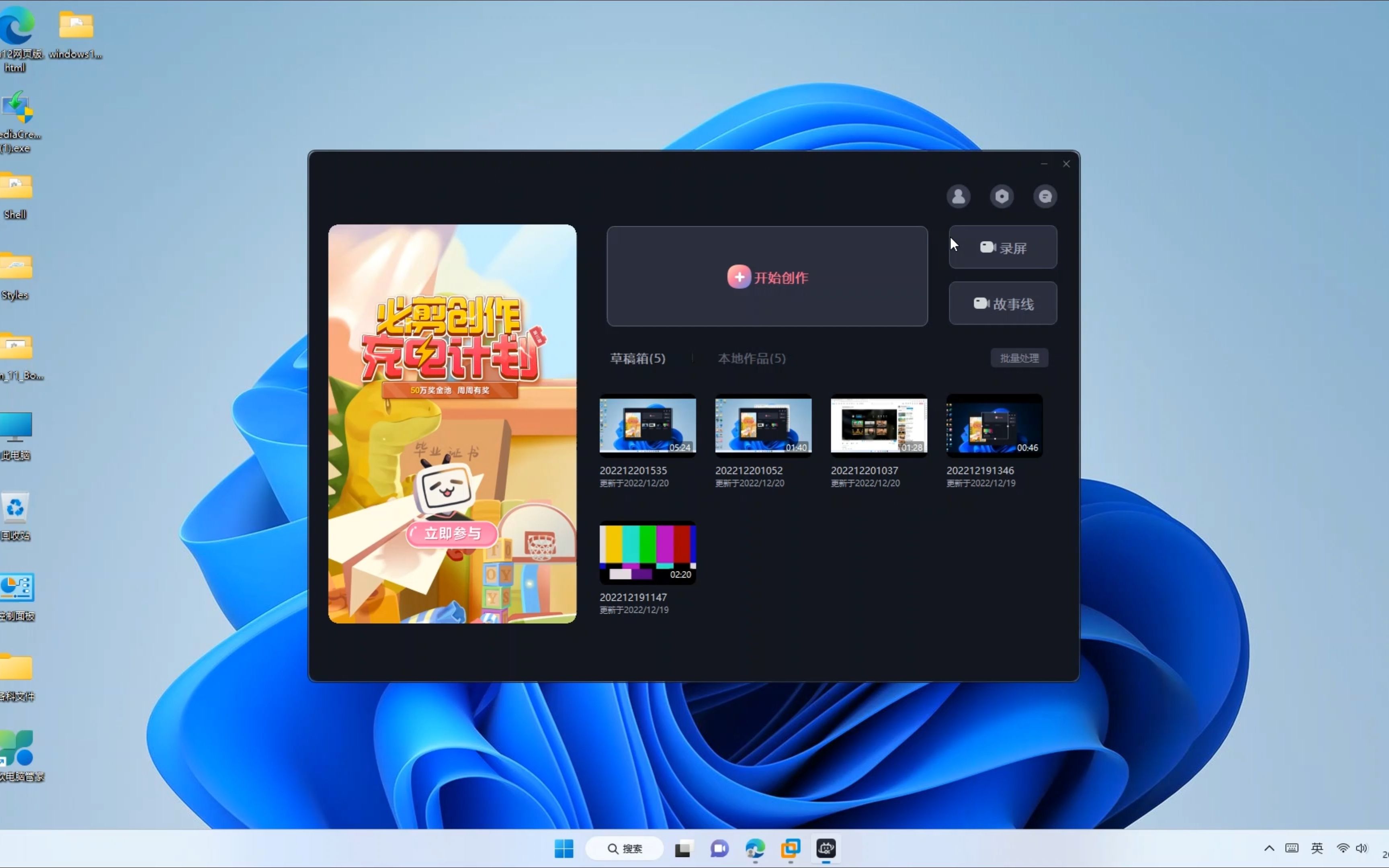1389x868 pixels.
Task: Select the 控制面板 Control Panel desktop icon
Action: pos(17,597)
